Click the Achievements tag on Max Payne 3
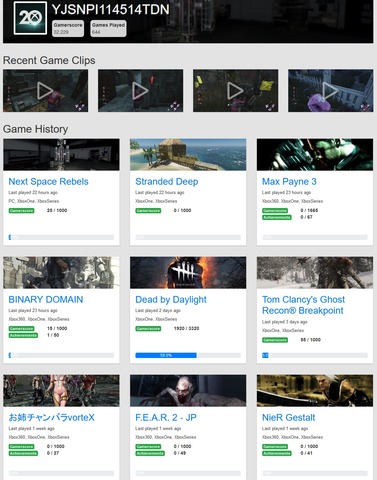 (x=277, y=217)
